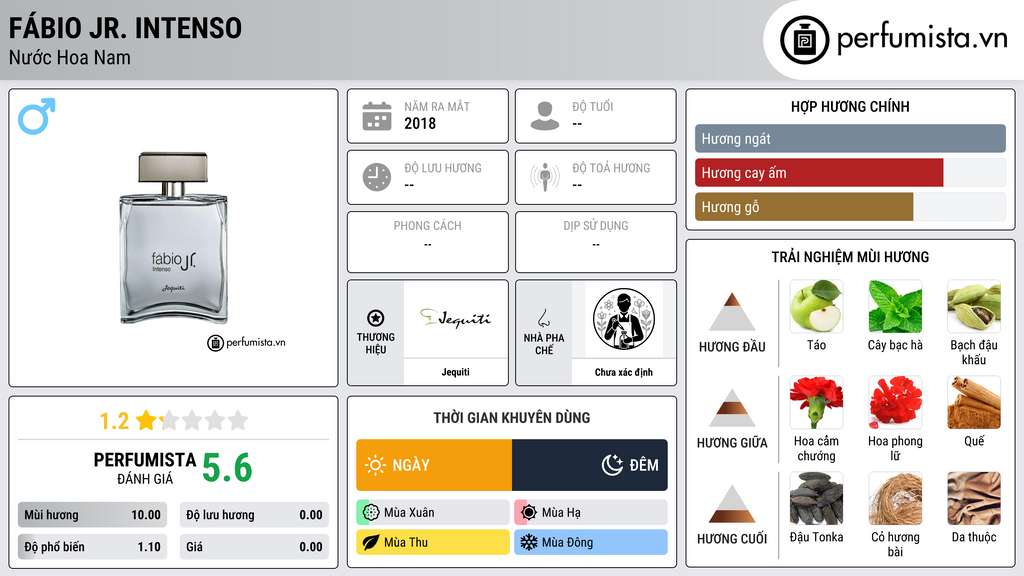Click the person icon beside Độ tuổi
The width and height of the screenshot is (1024, 576).
545,116
